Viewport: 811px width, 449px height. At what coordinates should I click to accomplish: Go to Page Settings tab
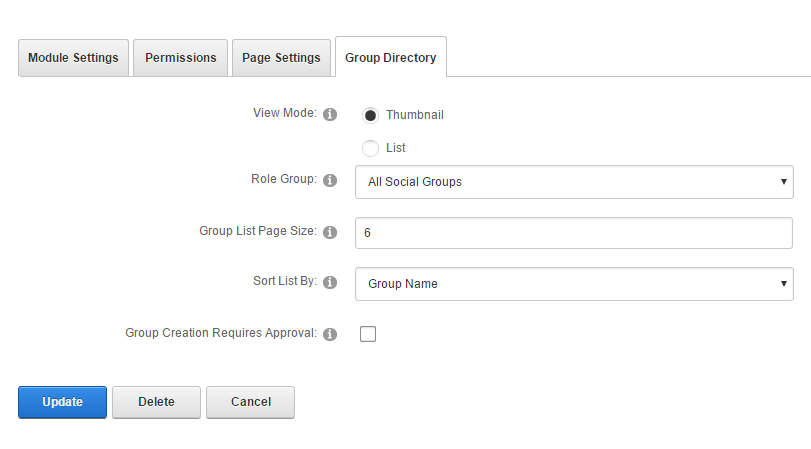point(281,58)
